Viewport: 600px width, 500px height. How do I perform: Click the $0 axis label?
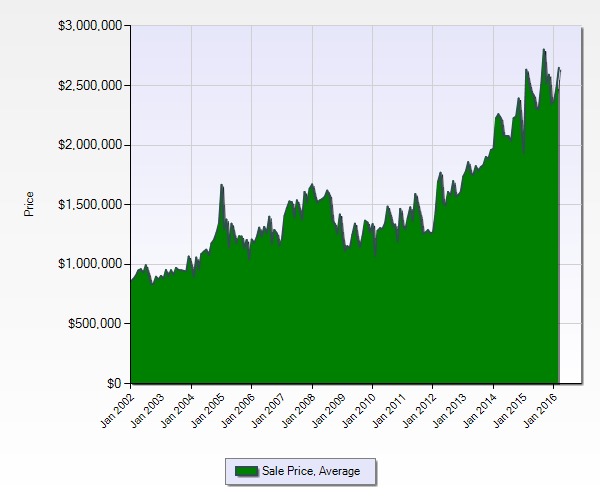[115, 383]
